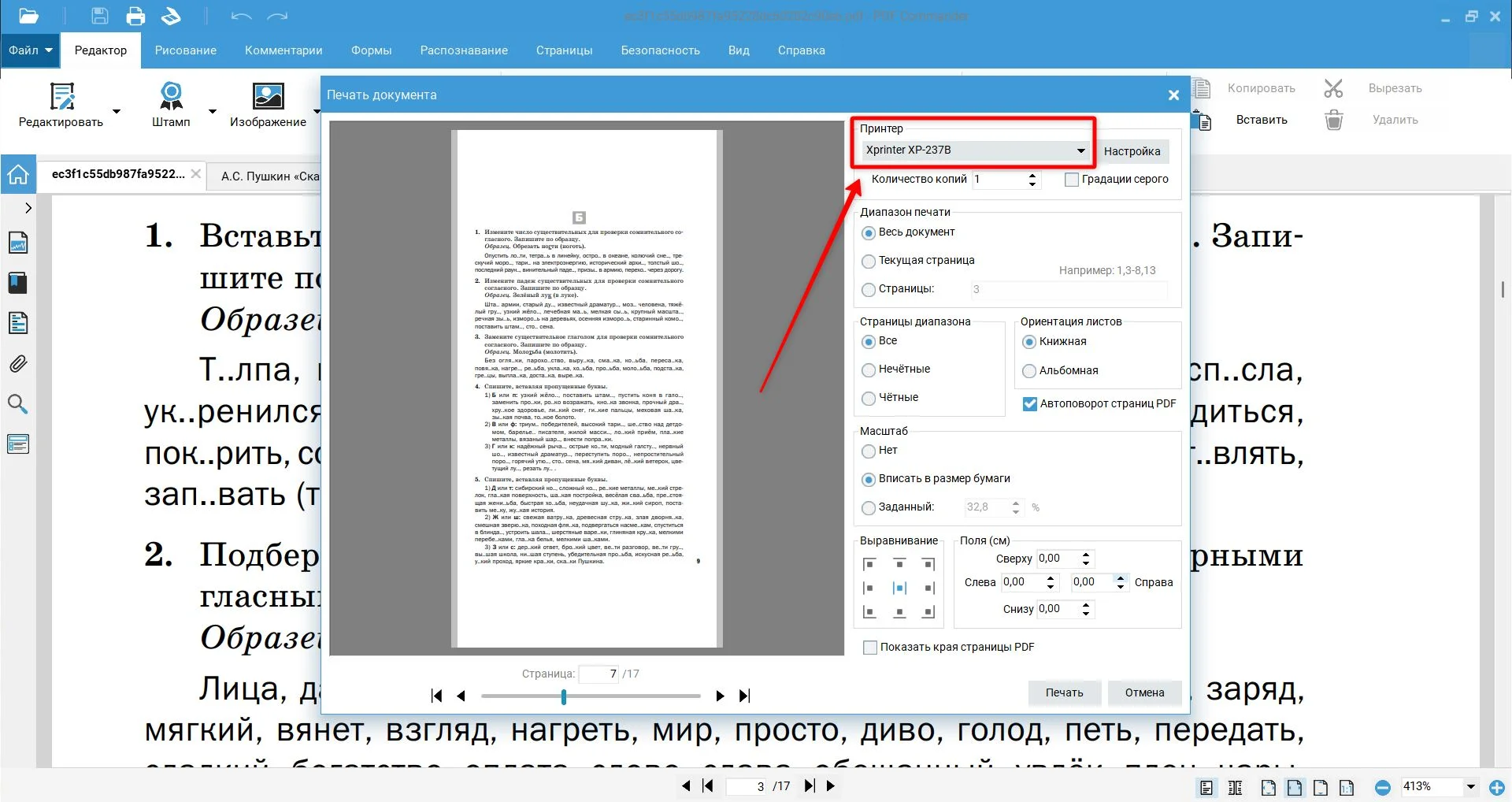Click the Edit (Редактировать) tool icon
Screen dimensions: 1512x802
click(61, 96)
